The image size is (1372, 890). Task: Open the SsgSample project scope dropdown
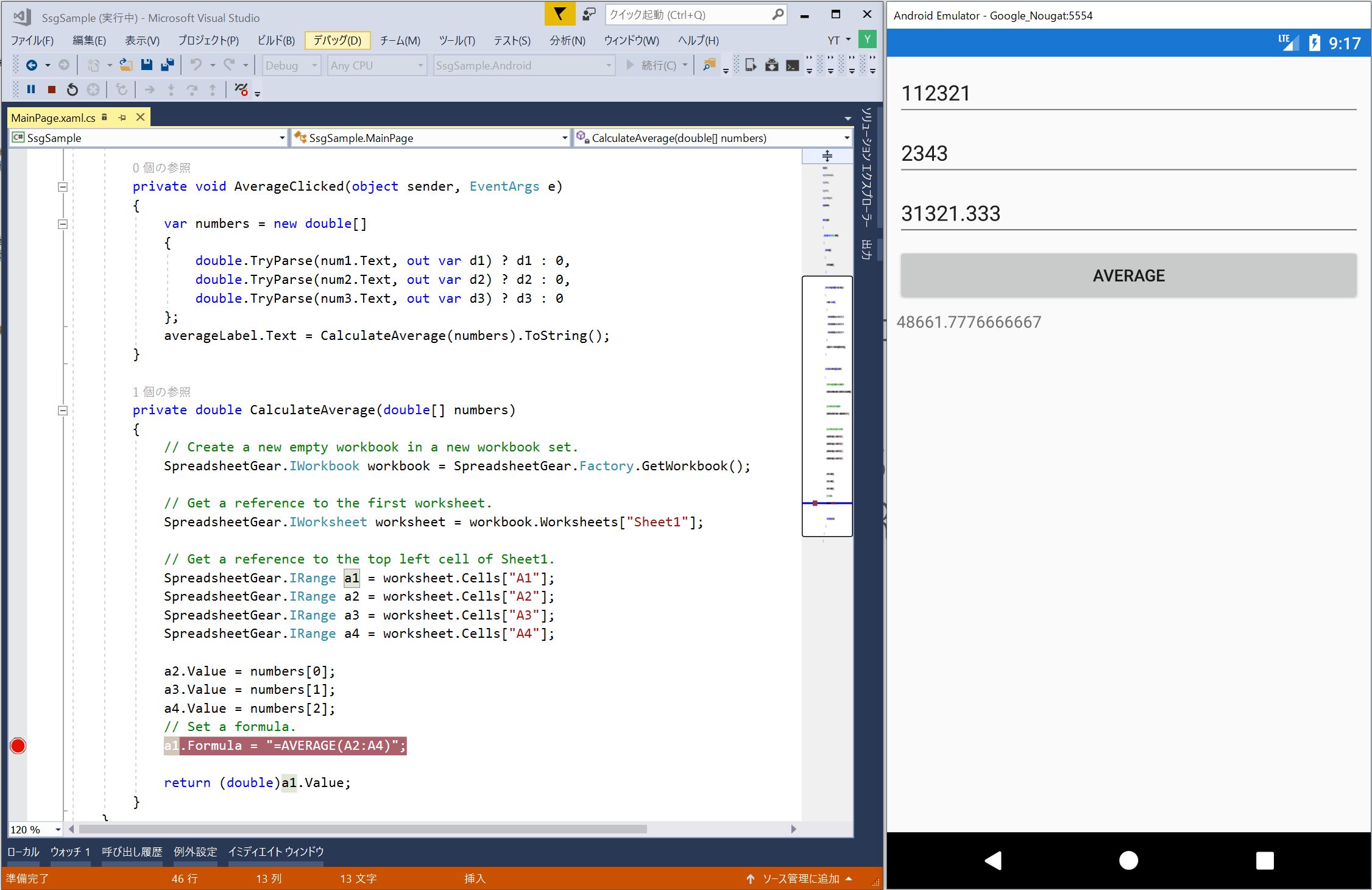click(149, 138)
